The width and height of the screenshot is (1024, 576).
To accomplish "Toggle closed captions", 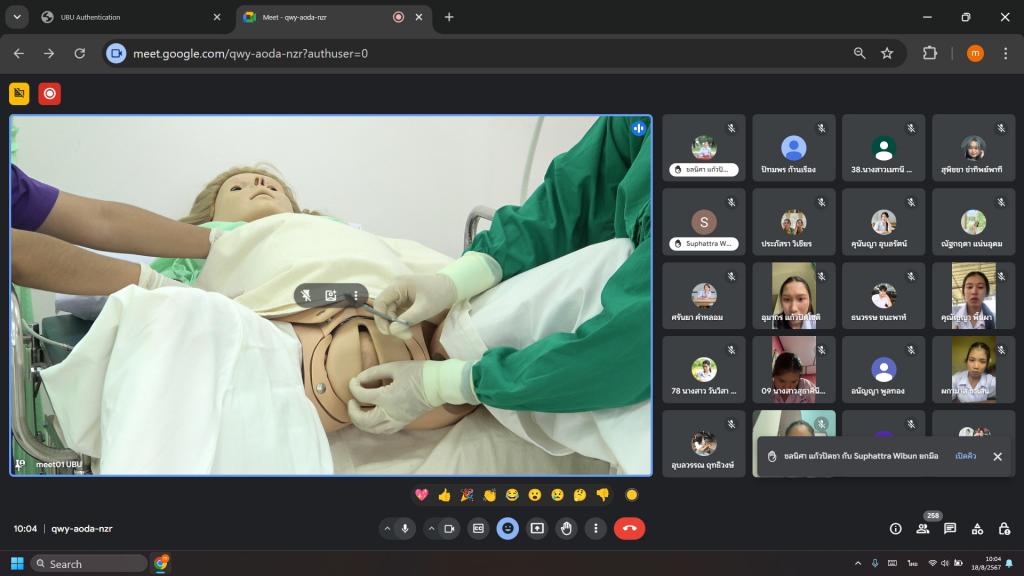I will 479,529.
